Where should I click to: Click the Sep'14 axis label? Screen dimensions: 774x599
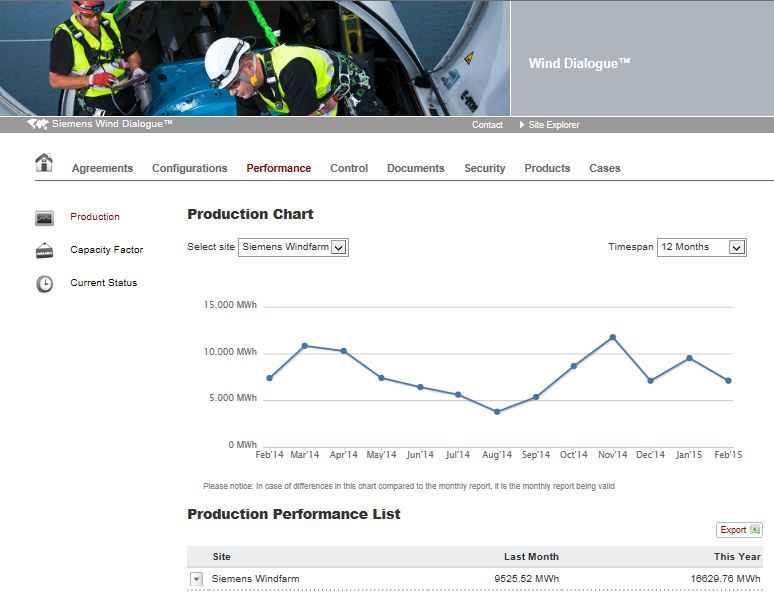536,455
